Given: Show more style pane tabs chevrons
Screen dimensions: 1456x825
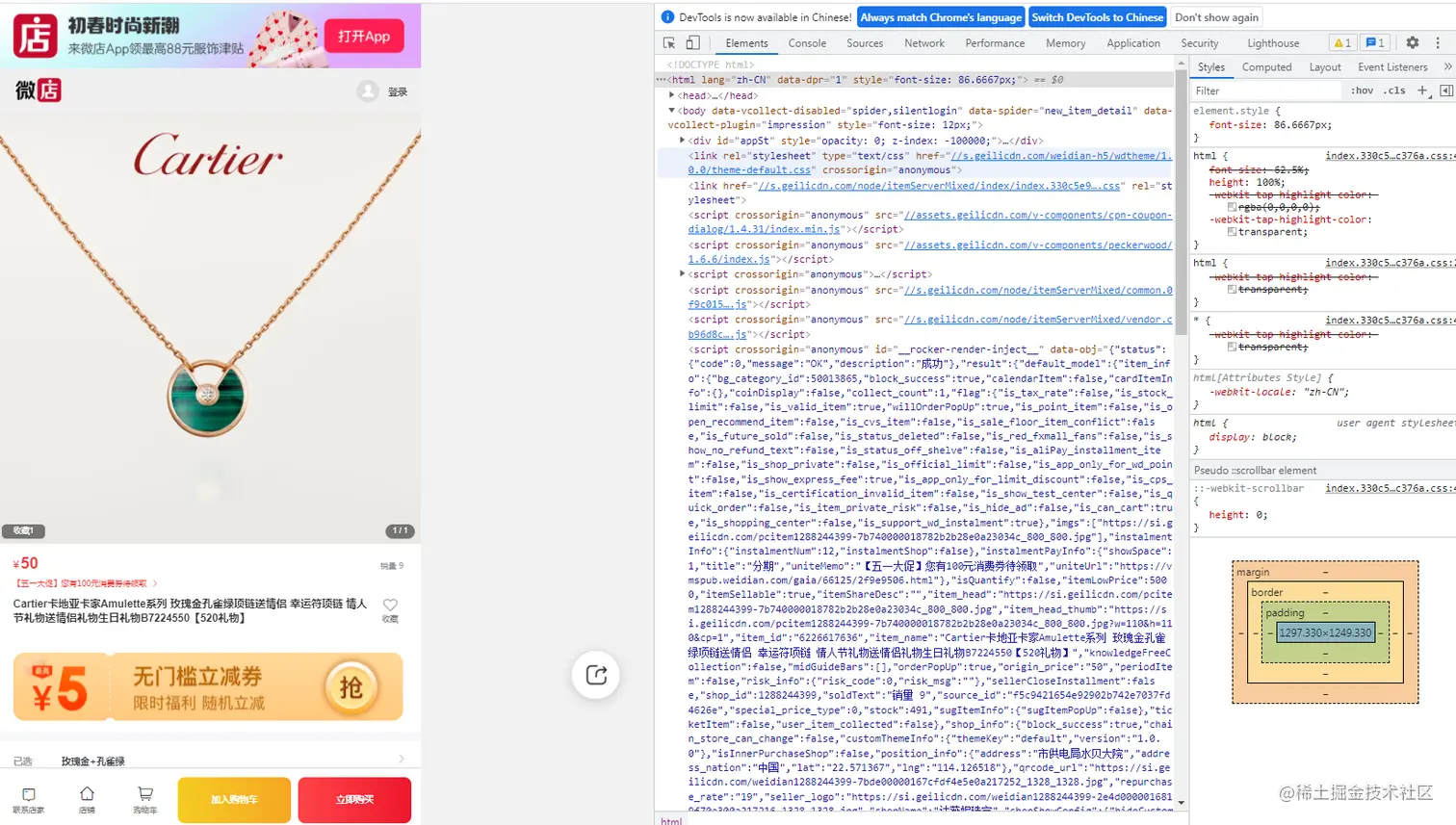Looking at the screenshot, I should tap(1447, 66).
